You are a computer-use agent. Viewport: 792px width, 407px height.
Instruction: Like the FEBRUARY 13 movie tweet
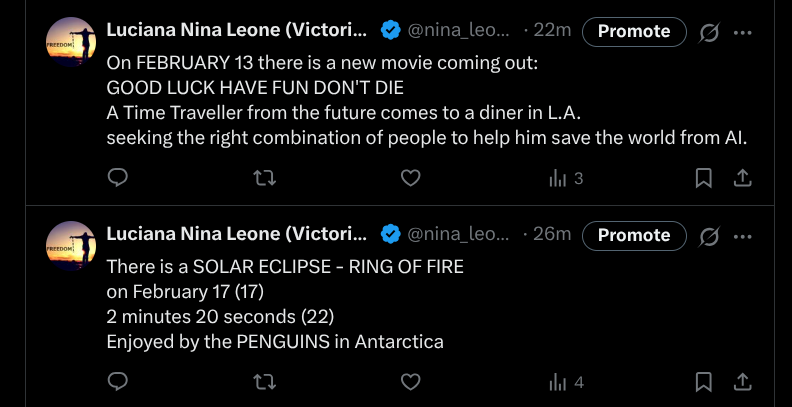pos(410,178)
